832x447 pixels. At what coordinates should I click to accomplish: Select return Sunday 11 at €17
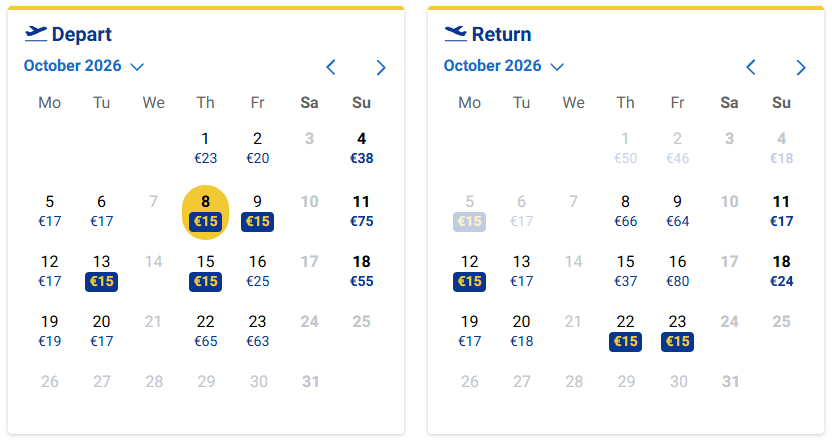(x=782, y=211)
